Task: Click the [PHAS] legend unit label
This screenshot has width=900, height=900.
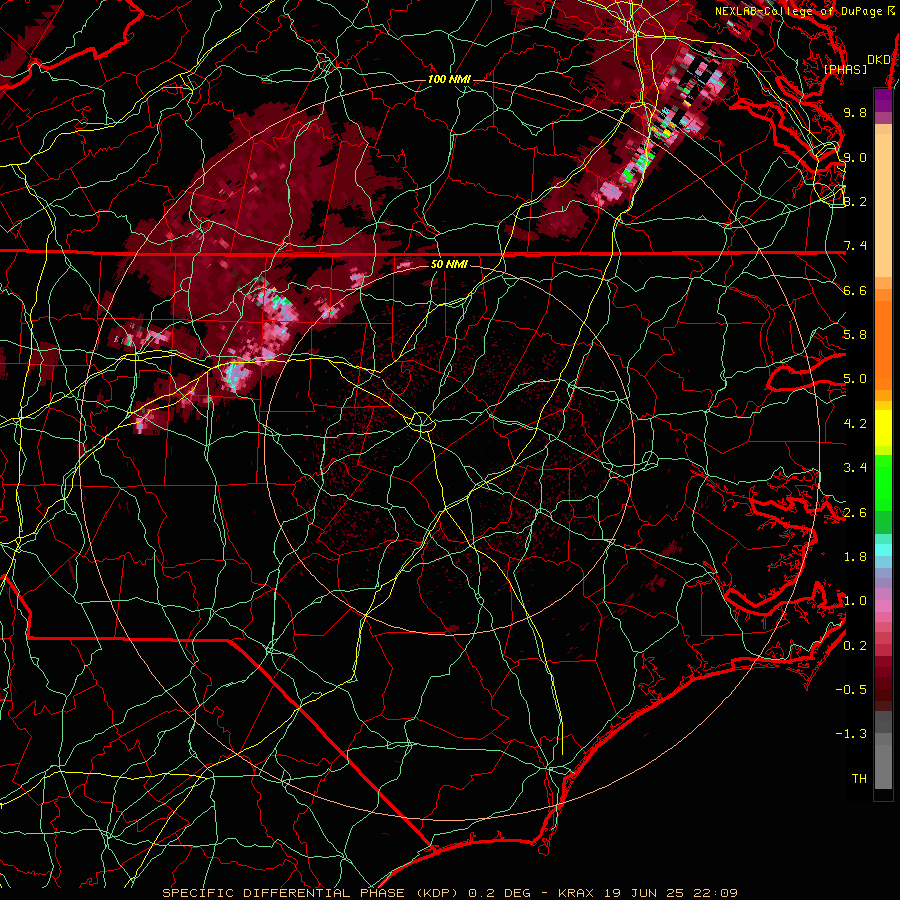Action: pyautogui.click(x=845, y=69)
